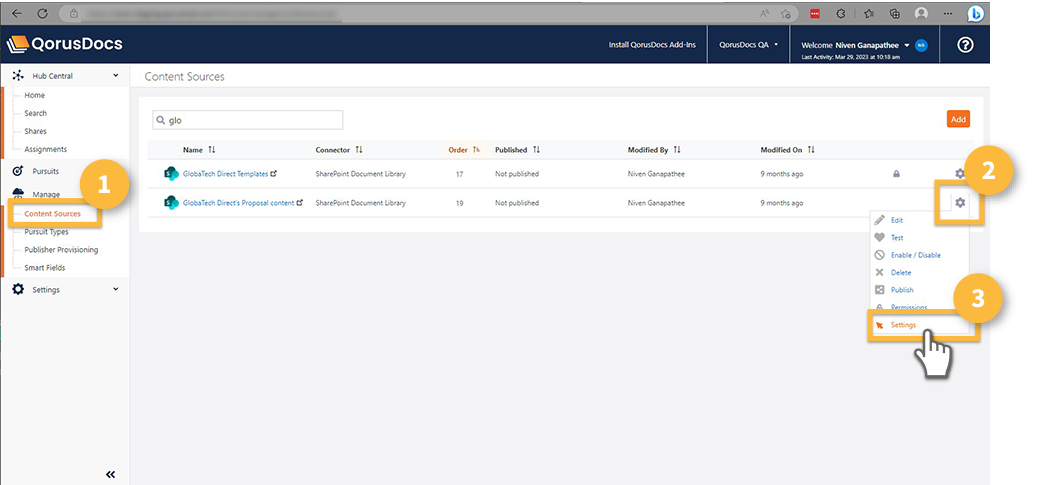Open the browser extensions puzzle icon
Viewport: 1037px width, 485px height.
point(841,13)
